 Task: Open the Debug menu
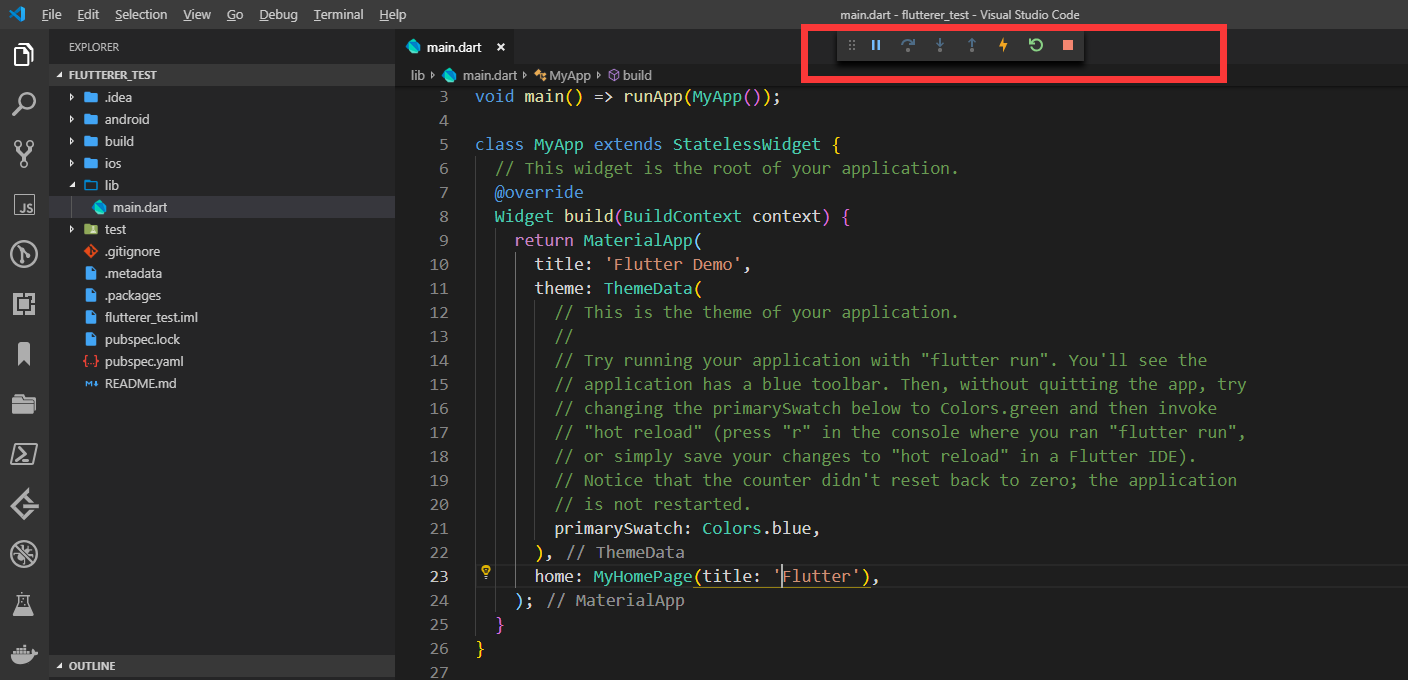[278, 15]
